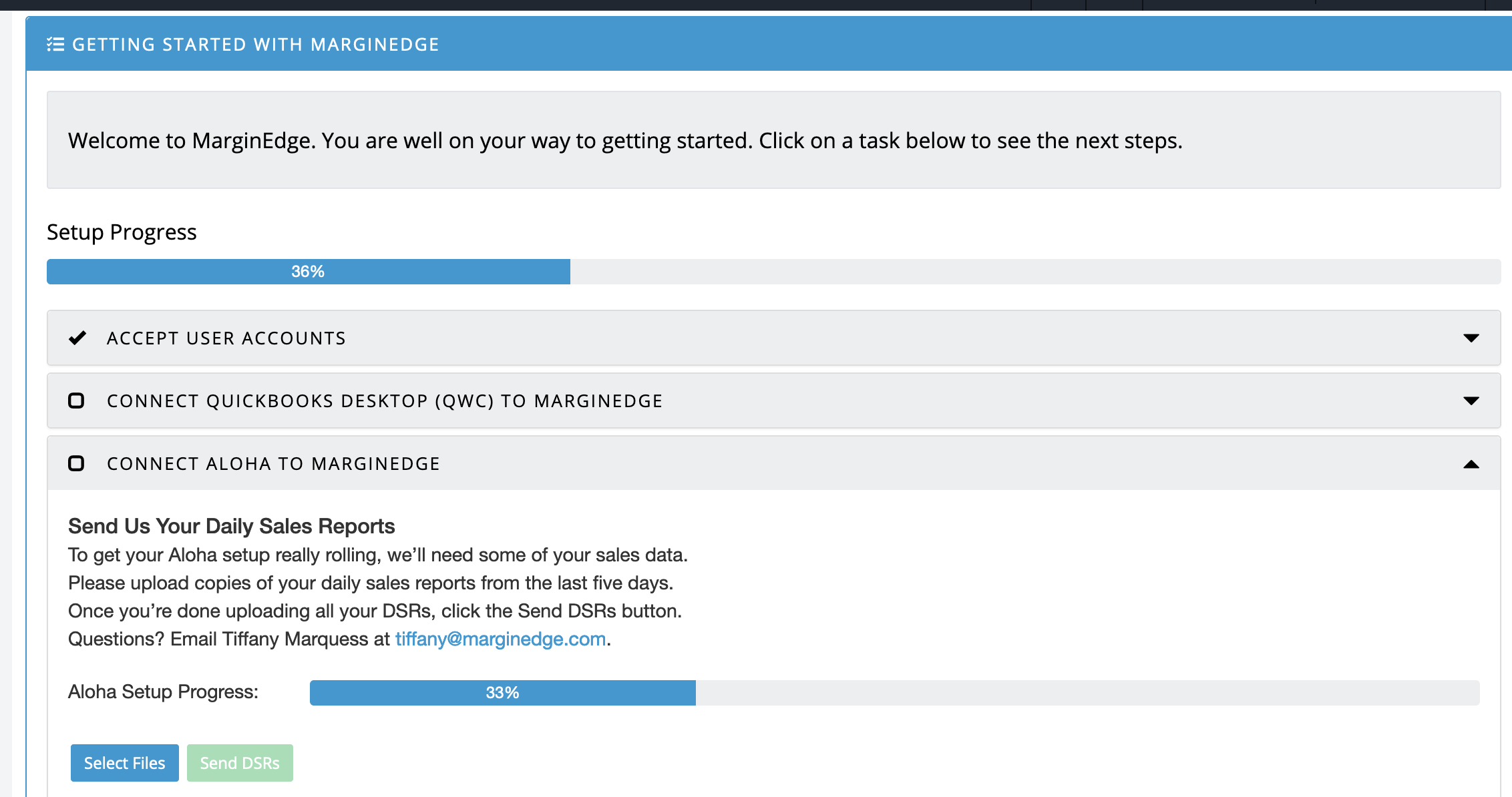Click the Connect Aloha to MarginEdge title
This screenshot has height=797, width=1512.
[273, 464]
